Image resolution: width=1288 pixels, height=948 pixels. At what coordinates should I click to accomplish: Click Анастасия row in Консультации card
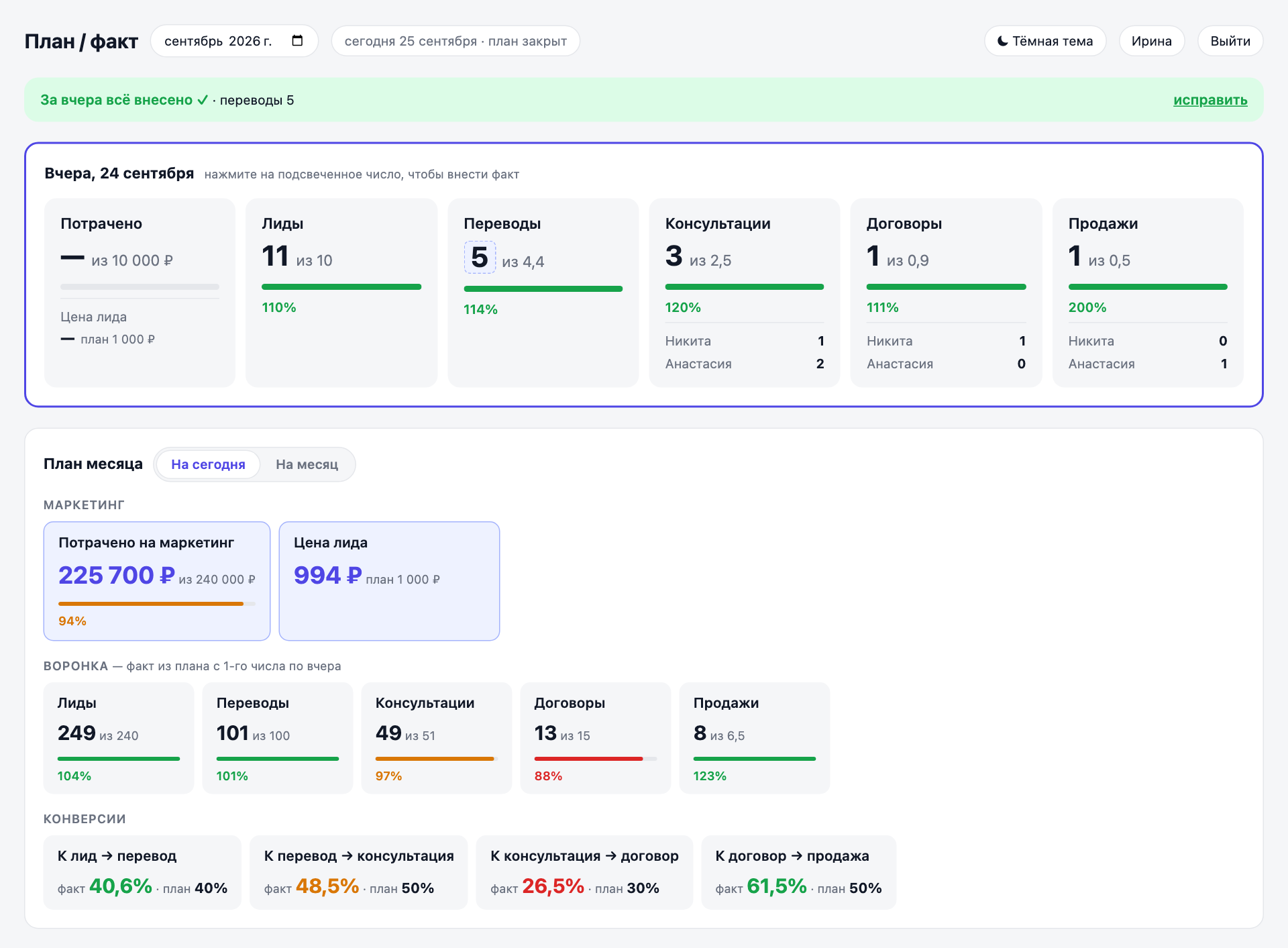tap(745, 364)
